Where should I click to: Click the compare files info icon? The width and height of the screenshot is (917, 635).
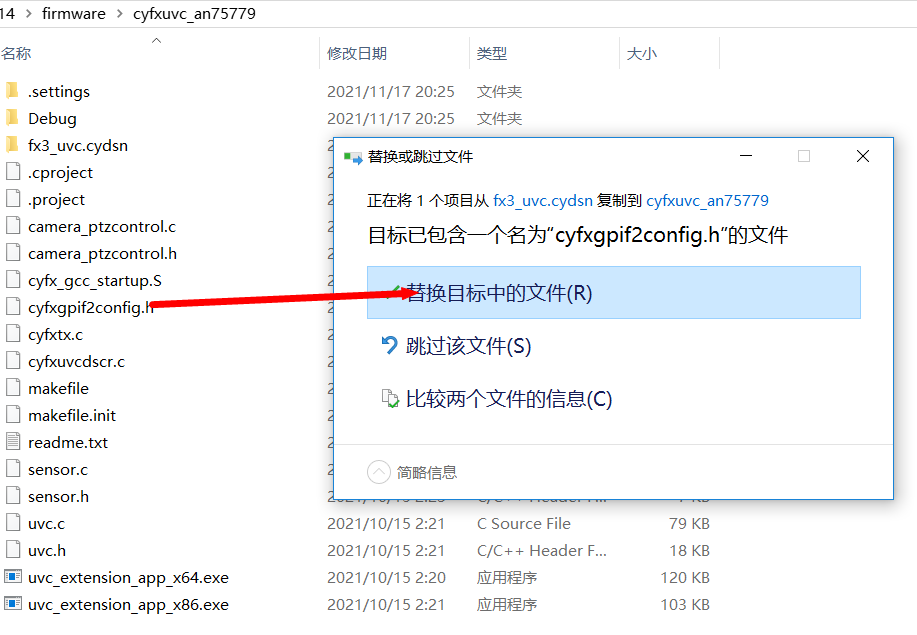pyautogui.click(x=390, y=399)
